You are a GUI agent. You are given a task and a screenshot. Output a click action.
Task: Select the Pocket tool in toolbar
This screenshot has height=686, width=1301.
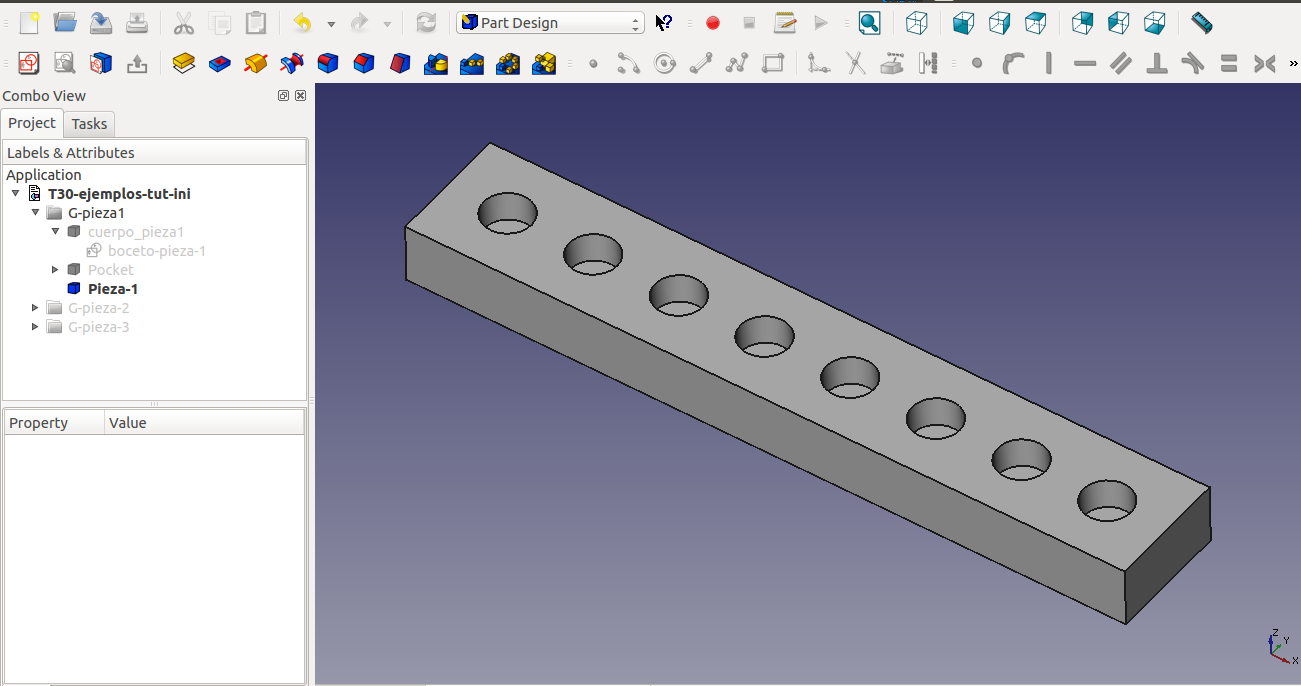pos(219,64)
